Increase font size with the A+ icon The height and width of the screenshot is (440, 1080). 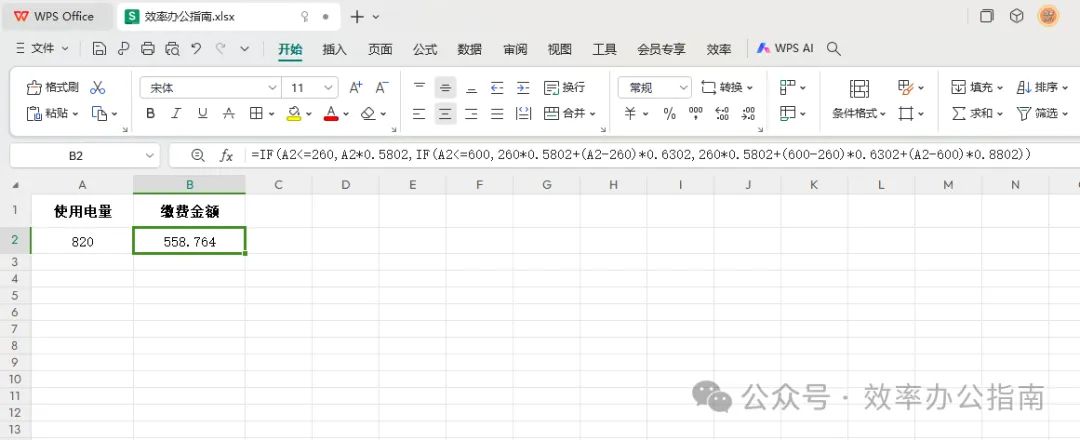coord(355,87)
